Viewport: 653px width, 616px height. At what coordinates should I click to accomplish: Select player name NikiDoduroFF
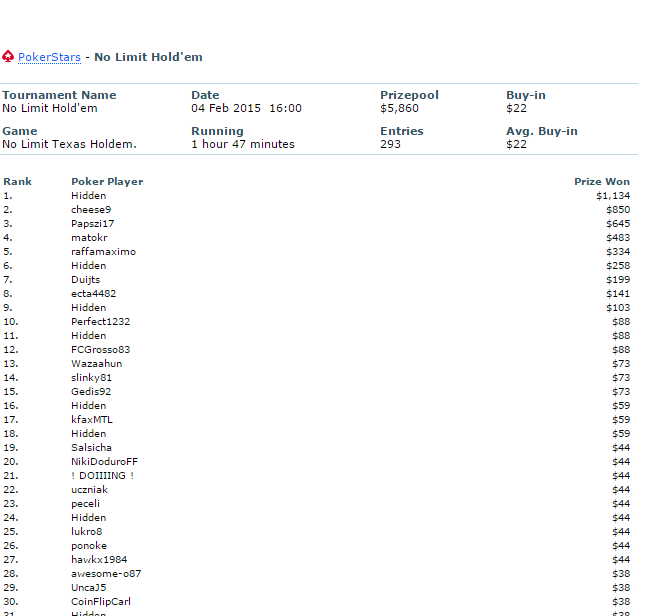[x=104, y=461]
